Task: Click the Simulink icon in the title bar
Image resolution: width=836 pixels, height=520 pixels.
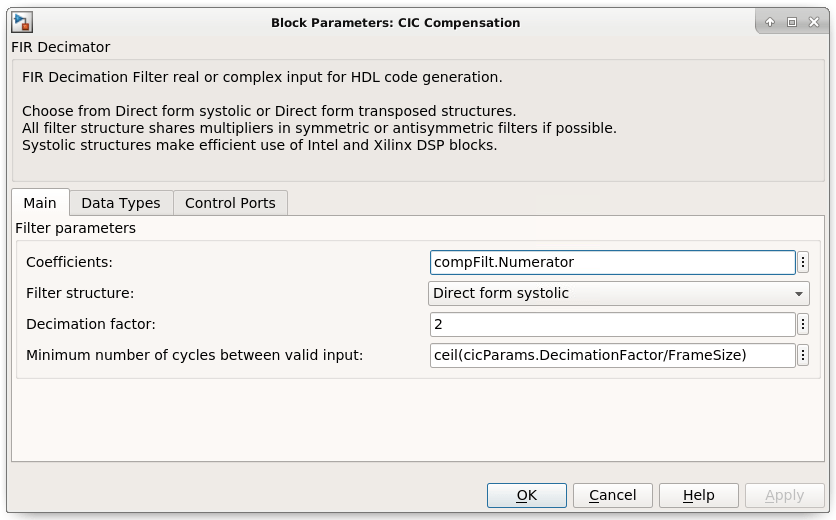Action: click(22, 21)
